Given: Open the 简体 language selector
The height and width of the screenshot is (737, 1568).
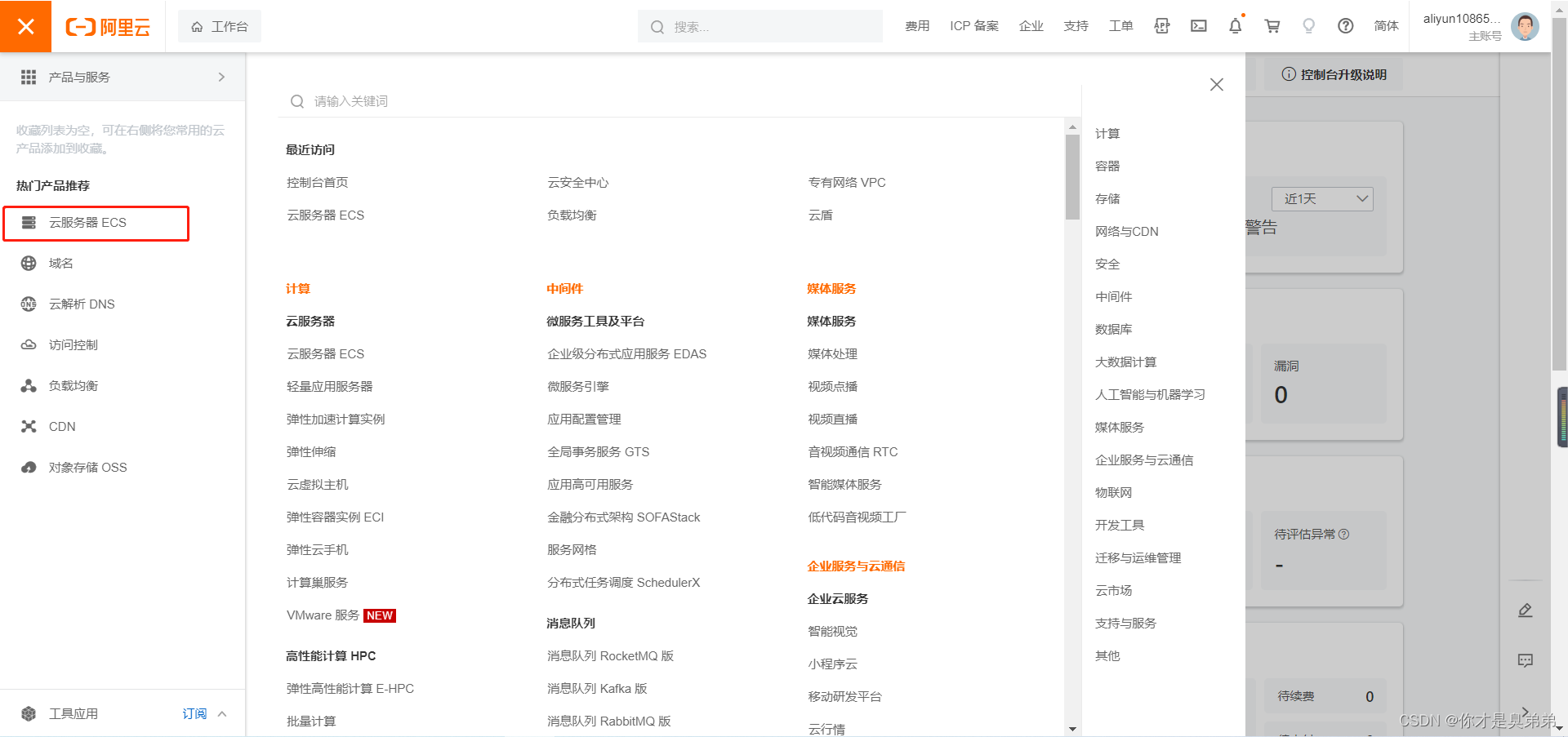Looking at the screenshot, I should [x=1386, y=26].
